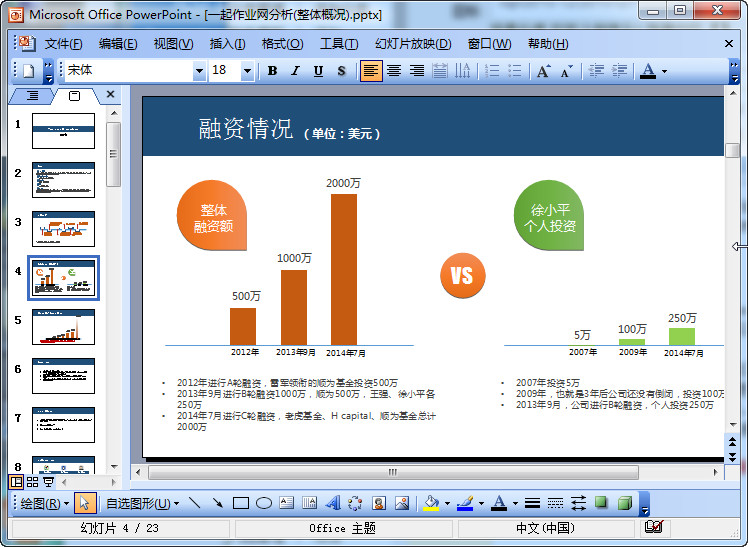Open the Dash Style options

[x=555, y=503]
